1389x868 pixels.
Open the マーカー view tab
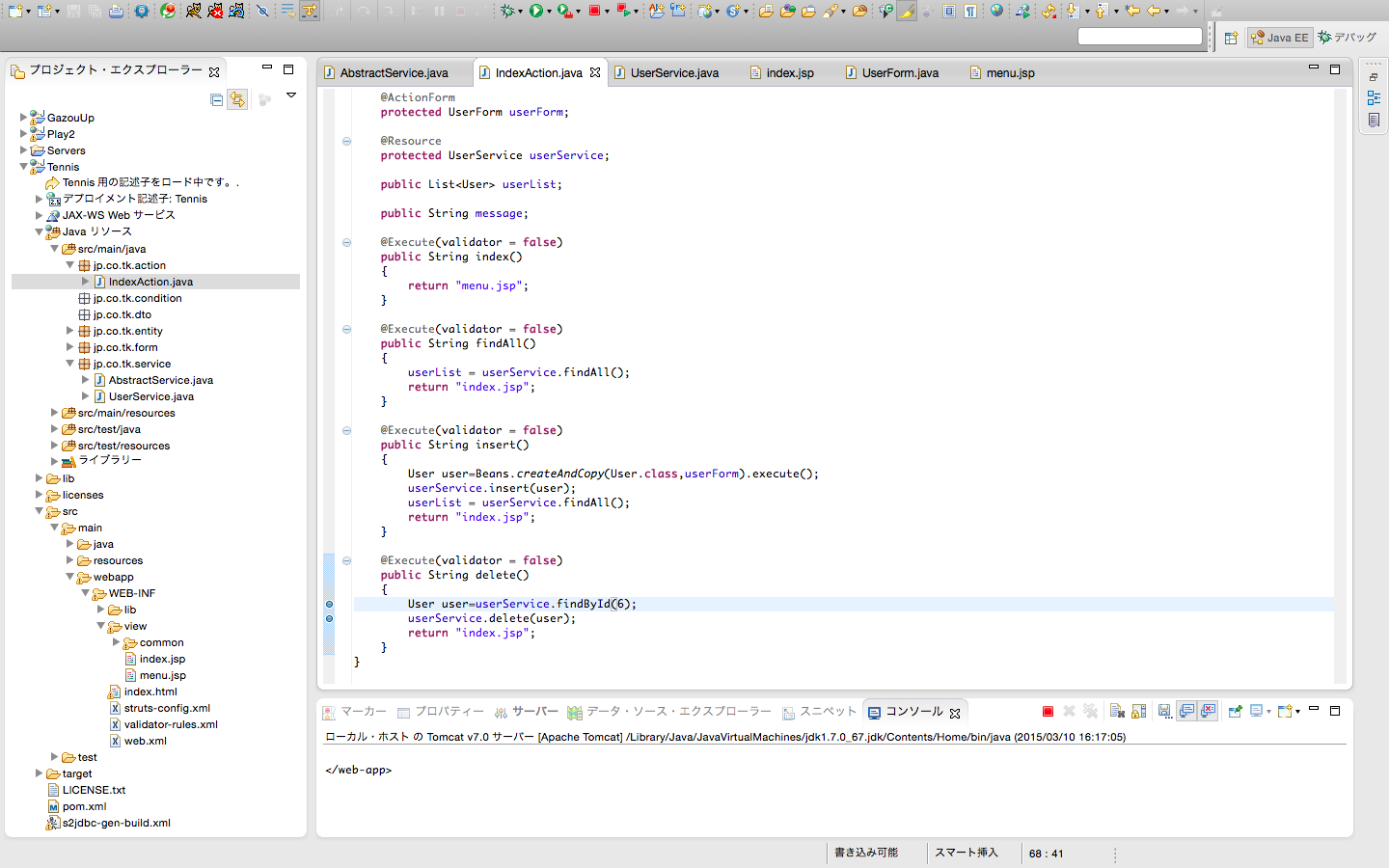357,712
